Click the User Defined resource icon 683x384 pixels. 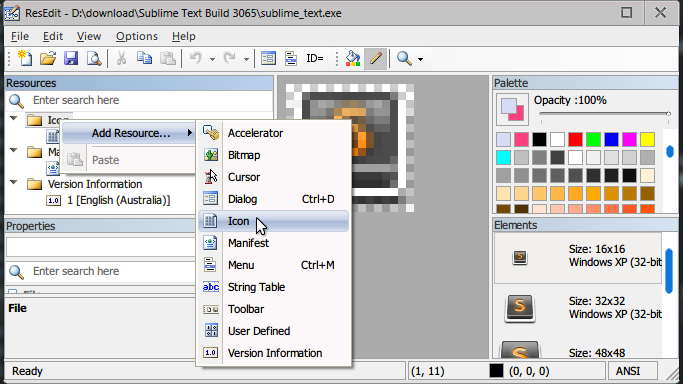pos(211,331)
